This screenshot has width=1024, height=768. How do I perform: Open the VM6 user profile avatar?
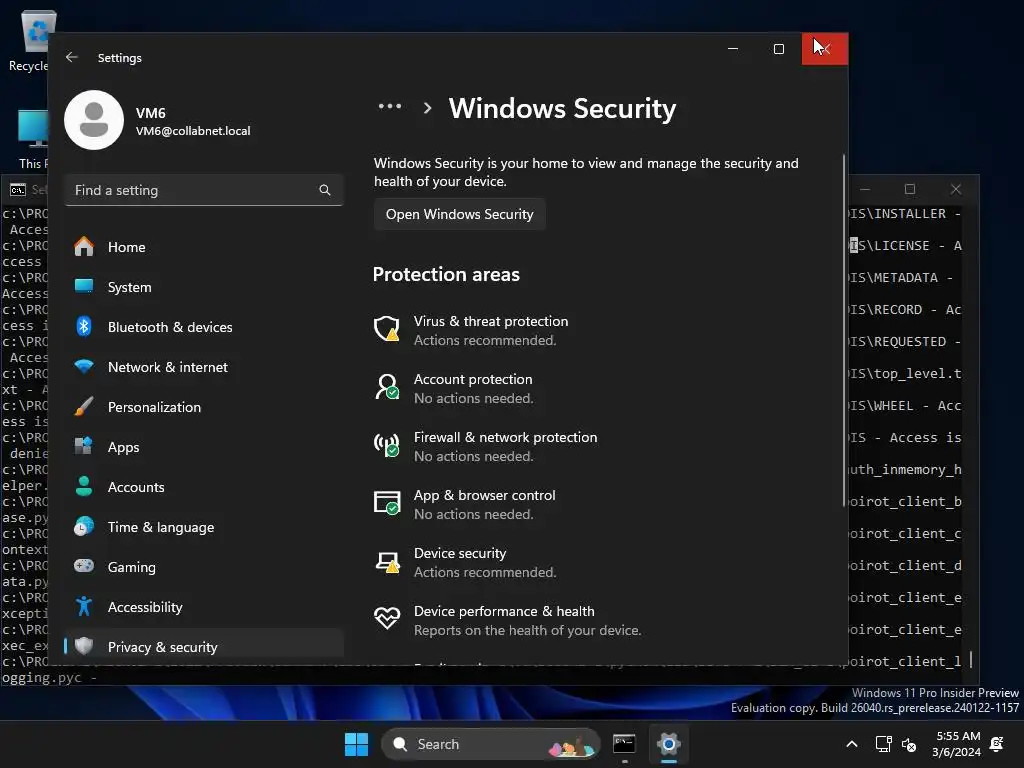94,120
